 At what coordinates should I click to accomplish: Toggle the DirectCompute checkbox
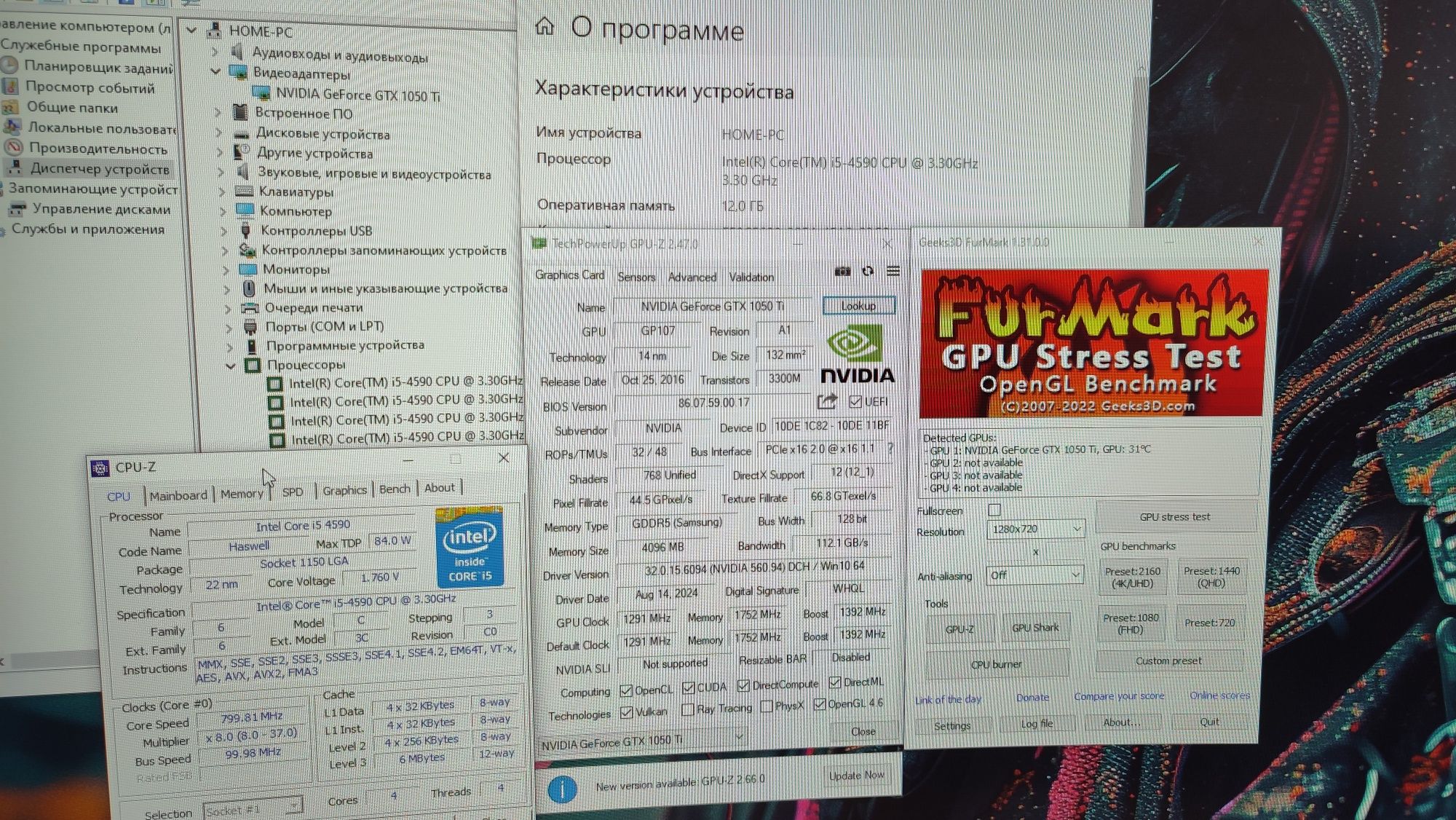click(x=743, y=685)
